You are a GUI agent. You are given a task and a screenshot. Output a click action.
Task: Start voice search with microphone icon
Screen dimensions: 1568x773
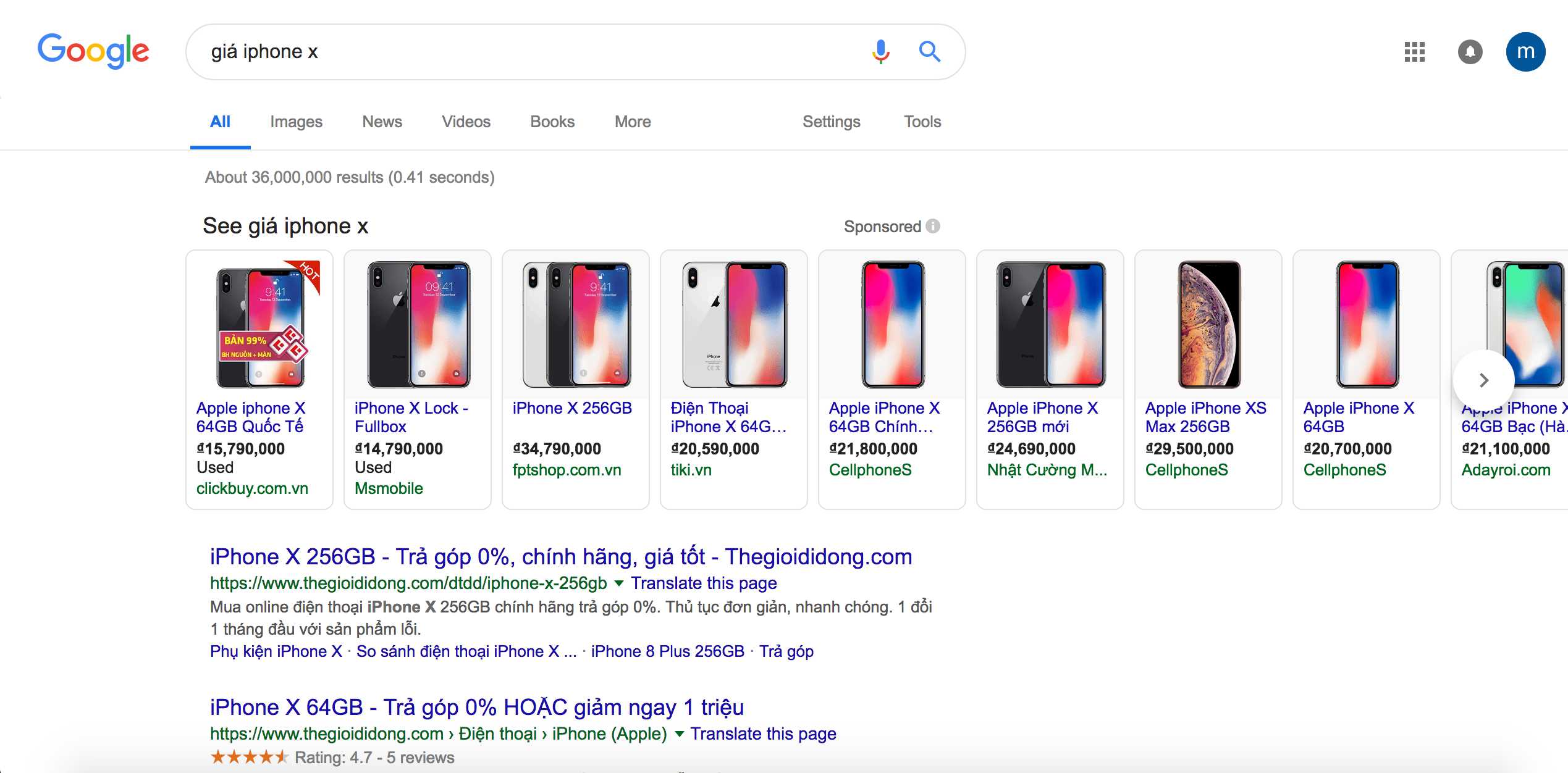(880, 52)
